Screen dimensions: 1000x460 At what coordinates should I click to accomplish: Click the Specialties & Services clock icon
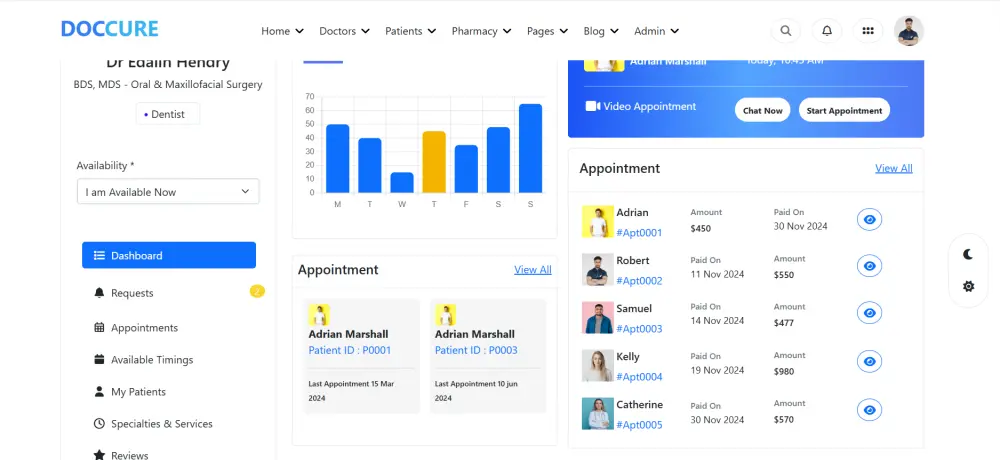[x=99, y=423]
